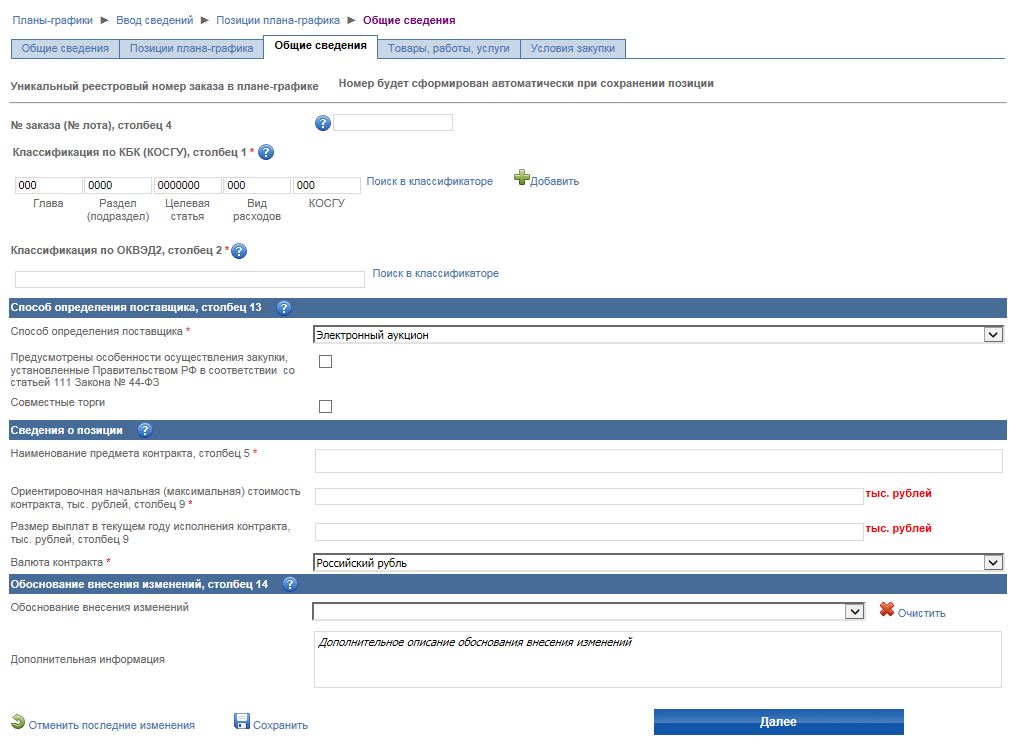Open help for Способ определения поставщика header
This screenshot has height=752, width=1021.
click(x=284, y=308)
